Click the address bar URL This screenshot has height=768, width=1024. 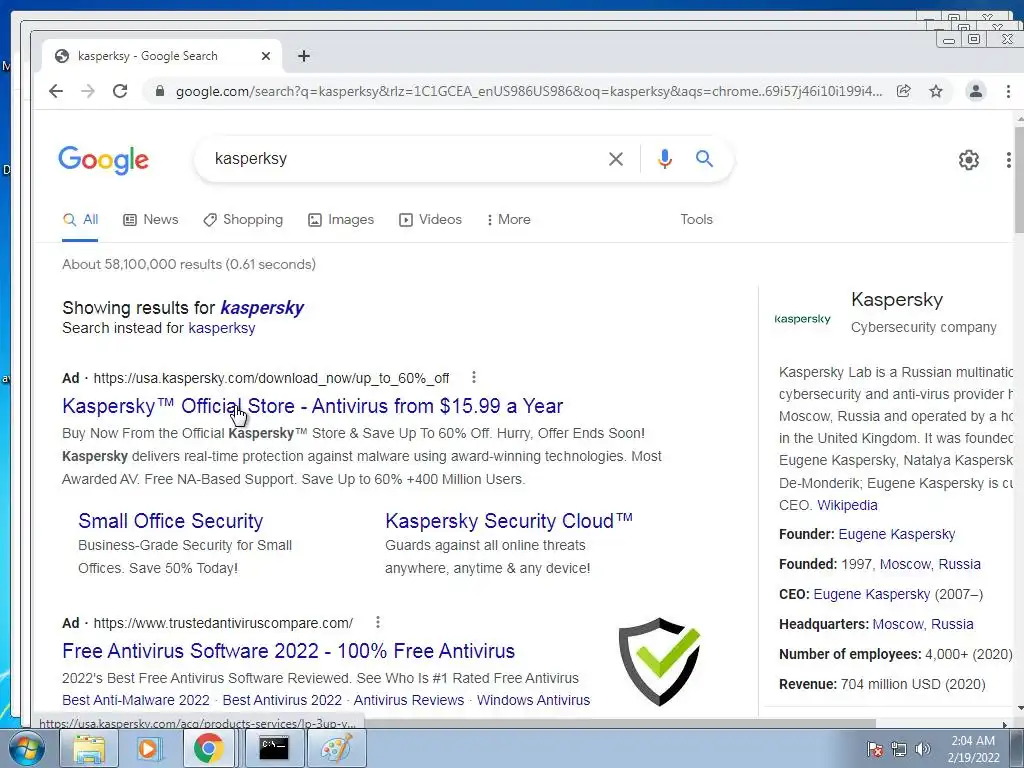[529, 91]
